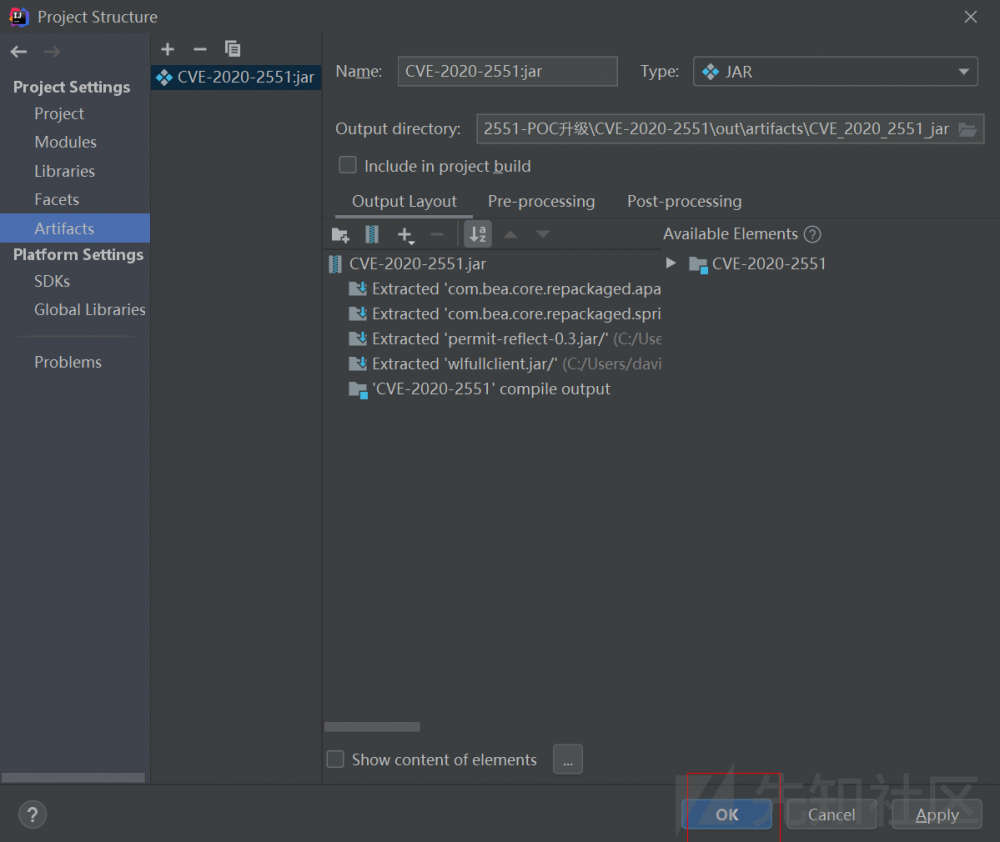
Task: Add a new artifact with plus icon
Action: tap(168, 49)
